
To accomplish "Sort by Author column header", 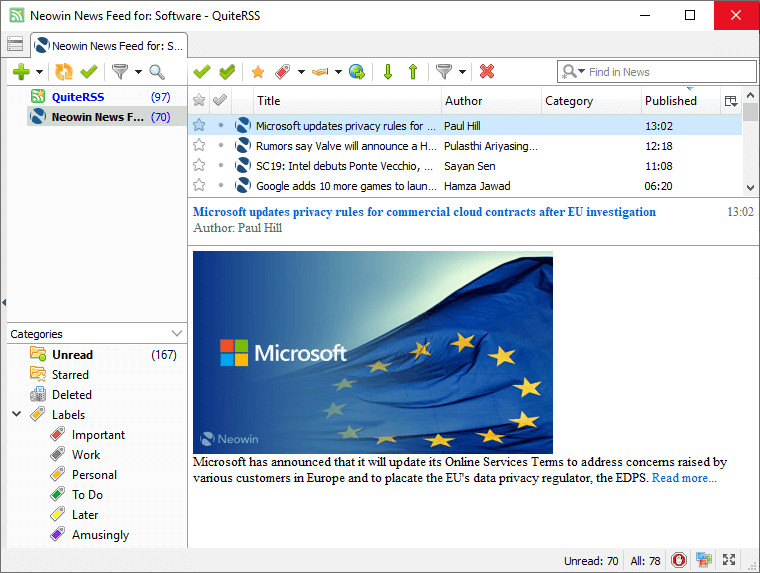I will 491,101.
